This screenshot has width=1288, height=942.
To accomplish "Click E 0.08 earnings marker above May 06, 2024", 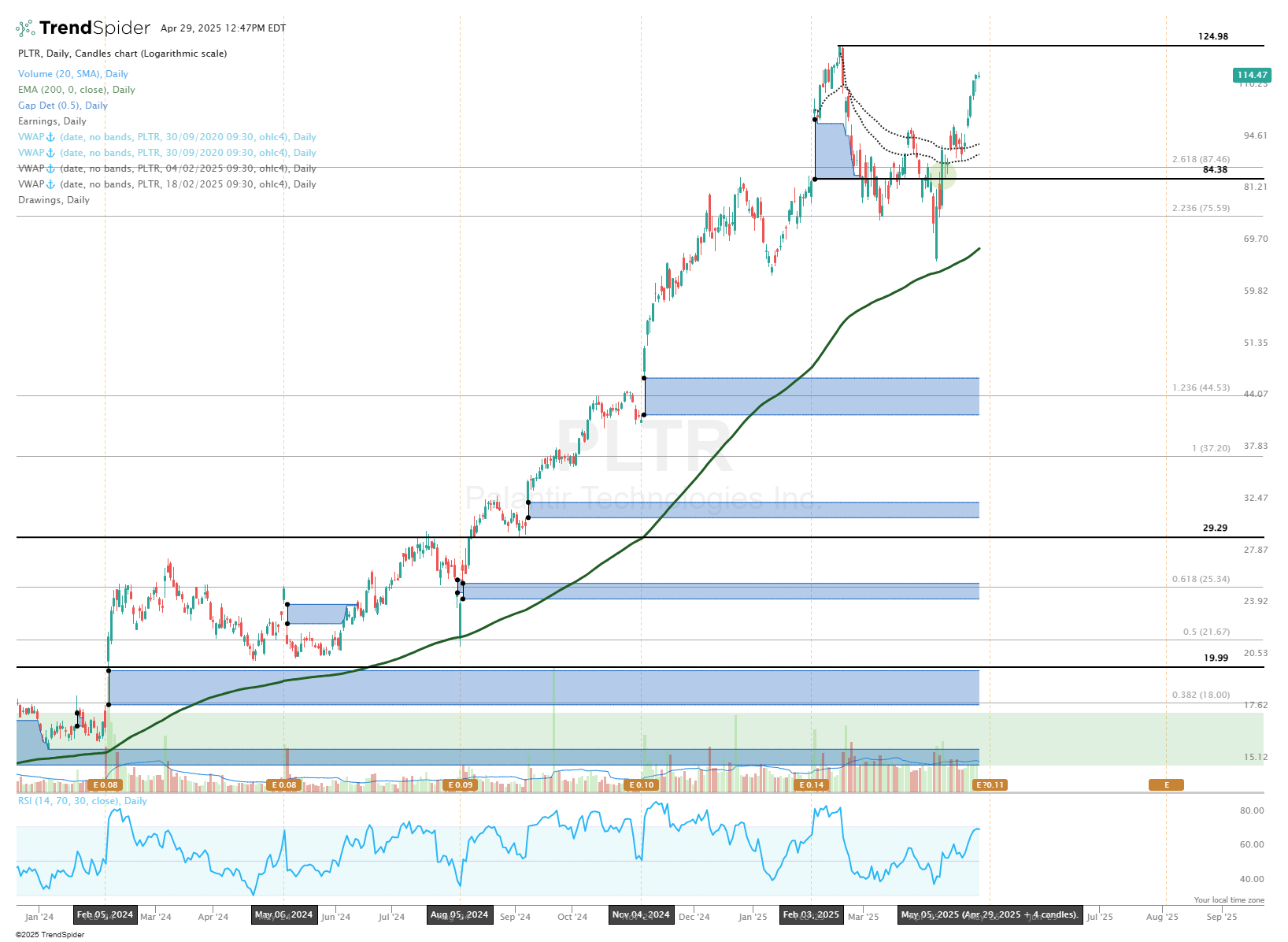I will [x=284, y=784].
